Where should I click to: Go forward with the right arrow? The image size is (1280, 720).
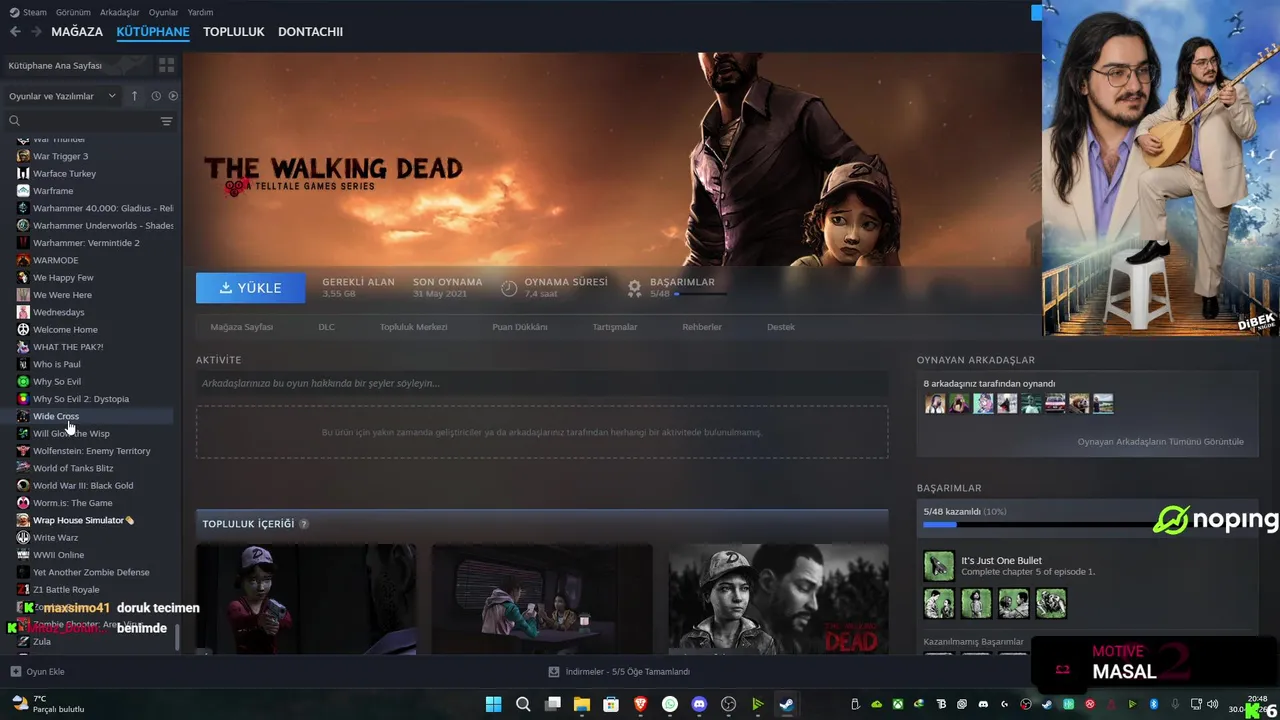click(36, 32)
